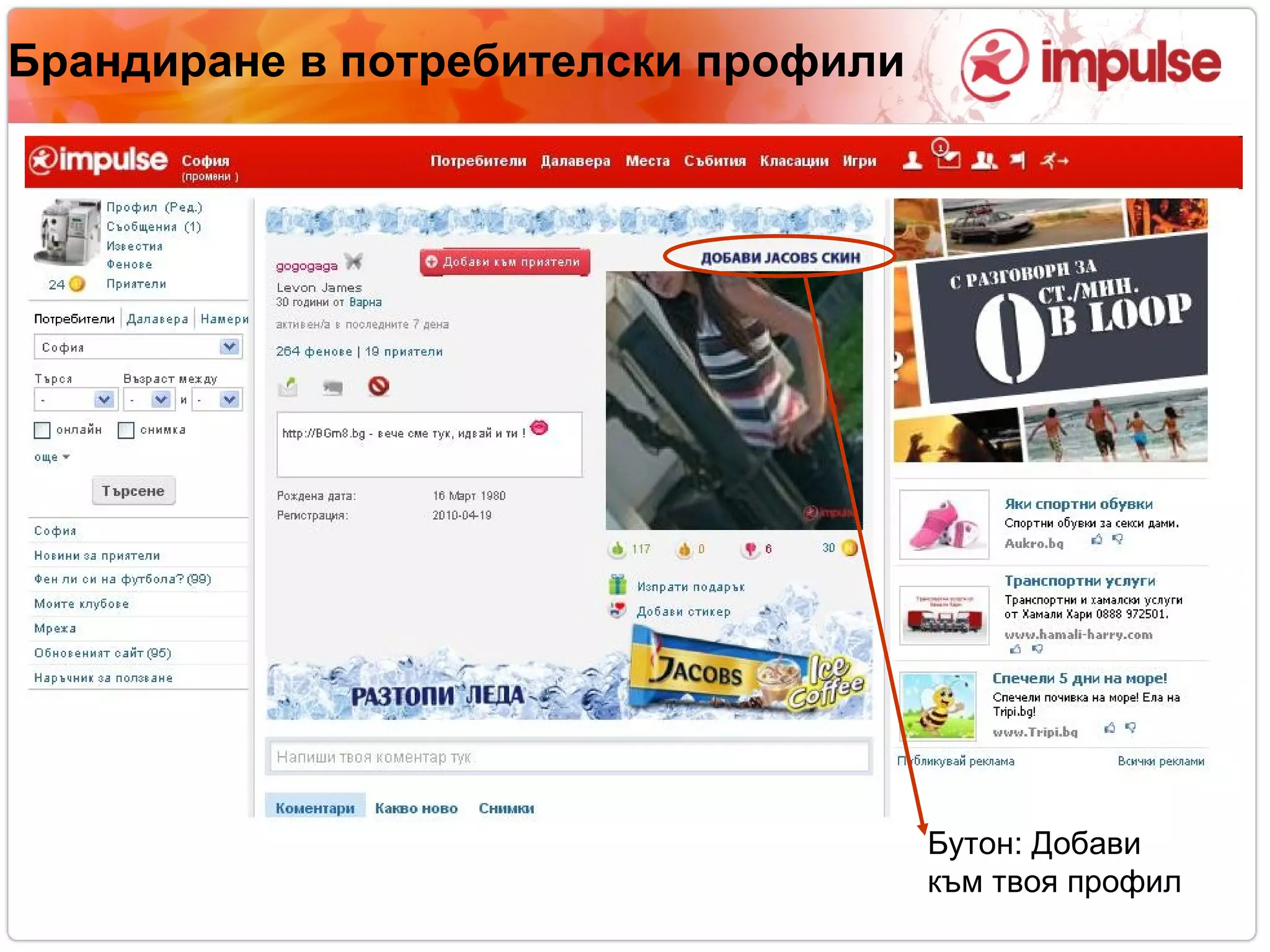Click the send message chat icon on profile

pos(333,388)
